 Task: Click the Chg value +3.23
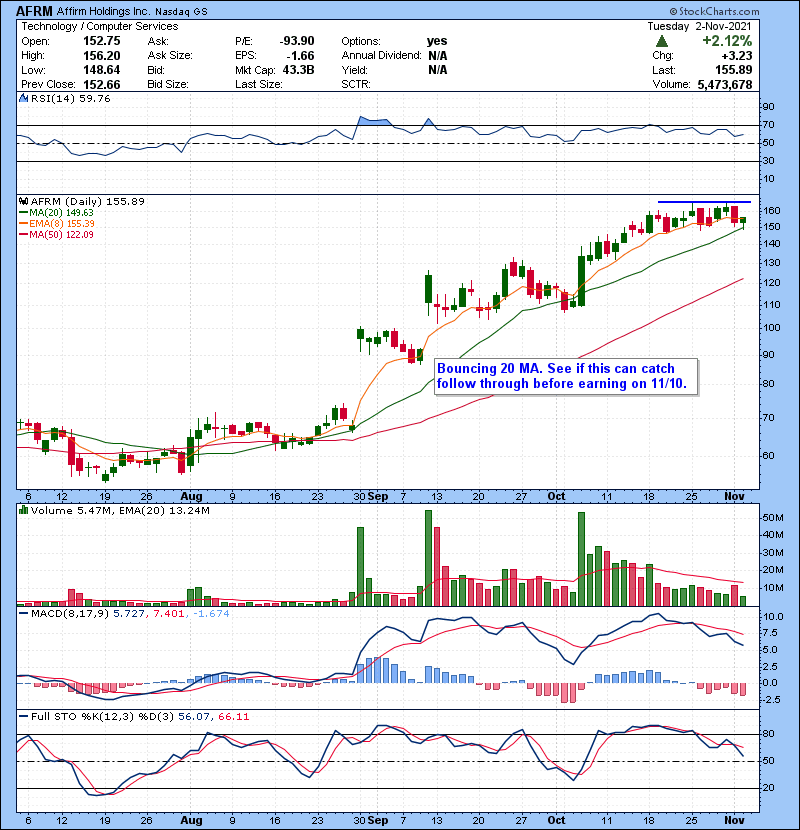point(736,56)
